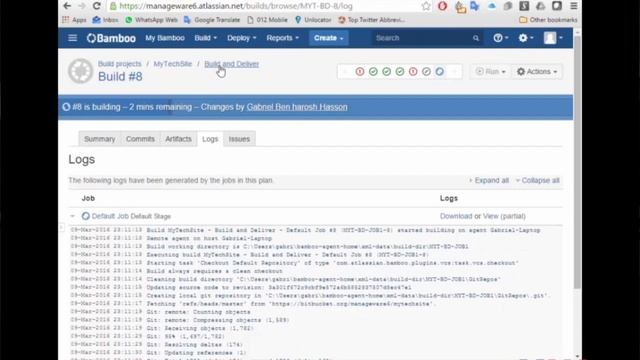The width and height of the screenshot is (640, 360).
Task: Open the Unlocator bookmark
Action: [x=313, y=20]
